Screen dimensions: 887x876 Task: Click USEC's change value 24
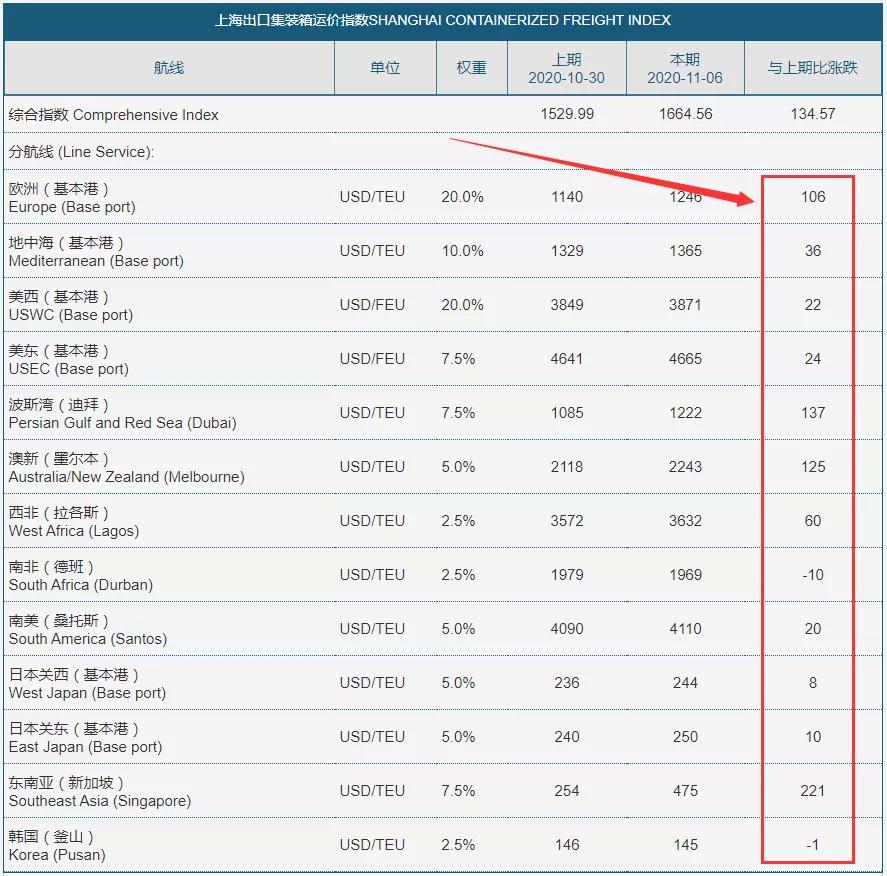click(x=813, y=359)
